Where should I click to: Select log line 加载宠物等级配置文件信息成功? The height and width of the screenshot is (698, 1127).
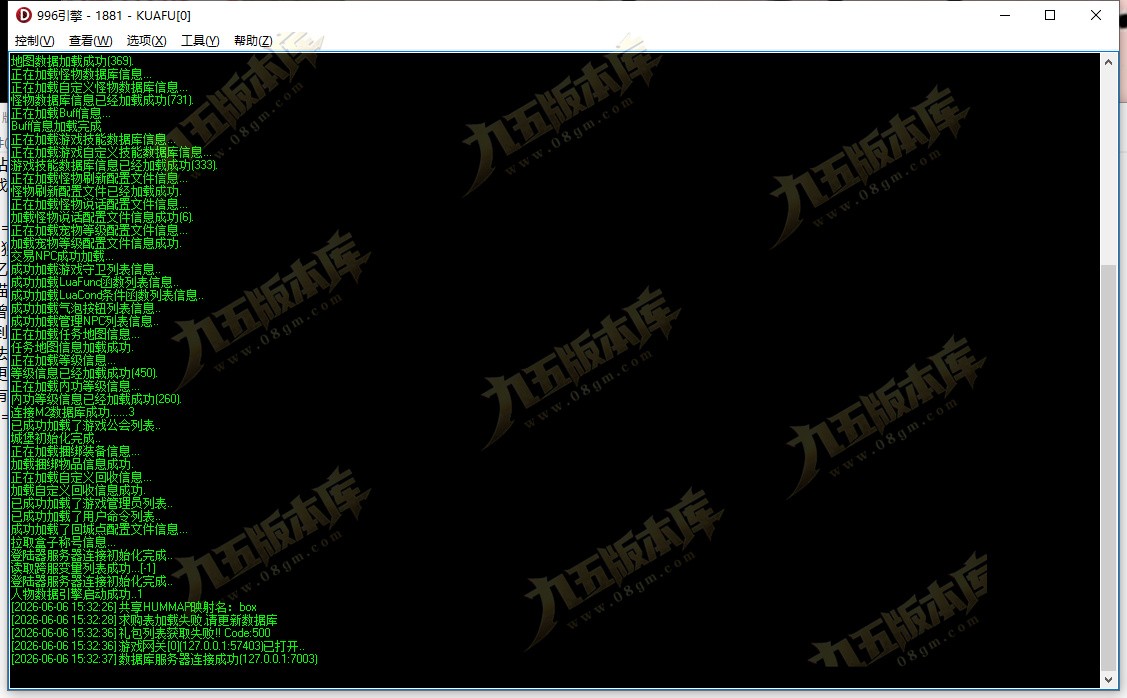point(96,243)
